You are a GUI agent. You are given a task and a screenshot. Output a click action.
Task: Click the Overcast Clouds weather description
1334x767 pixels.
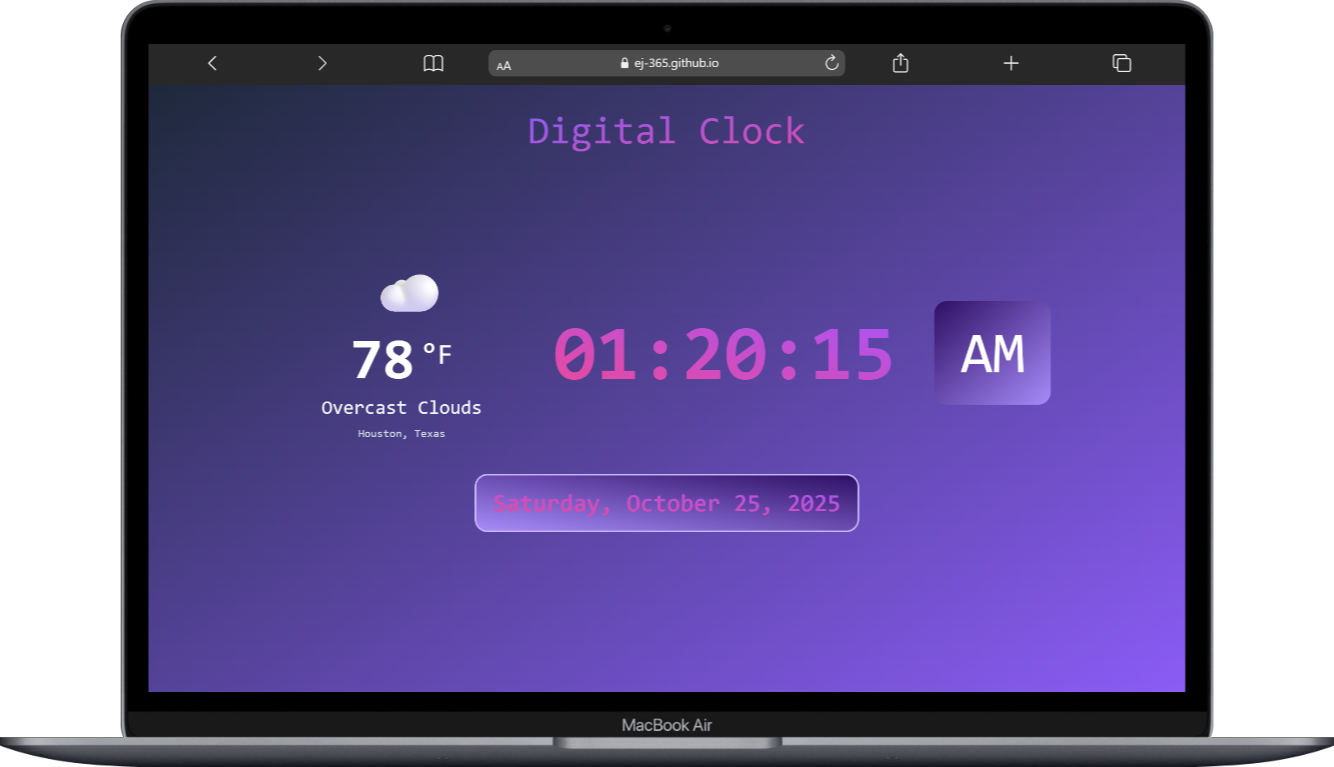click(401, 407)
